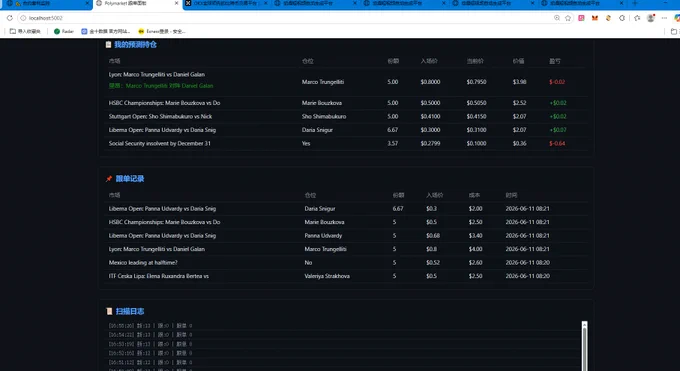Click the $0.7950 current price cell
680x371 pixels.
476,82
